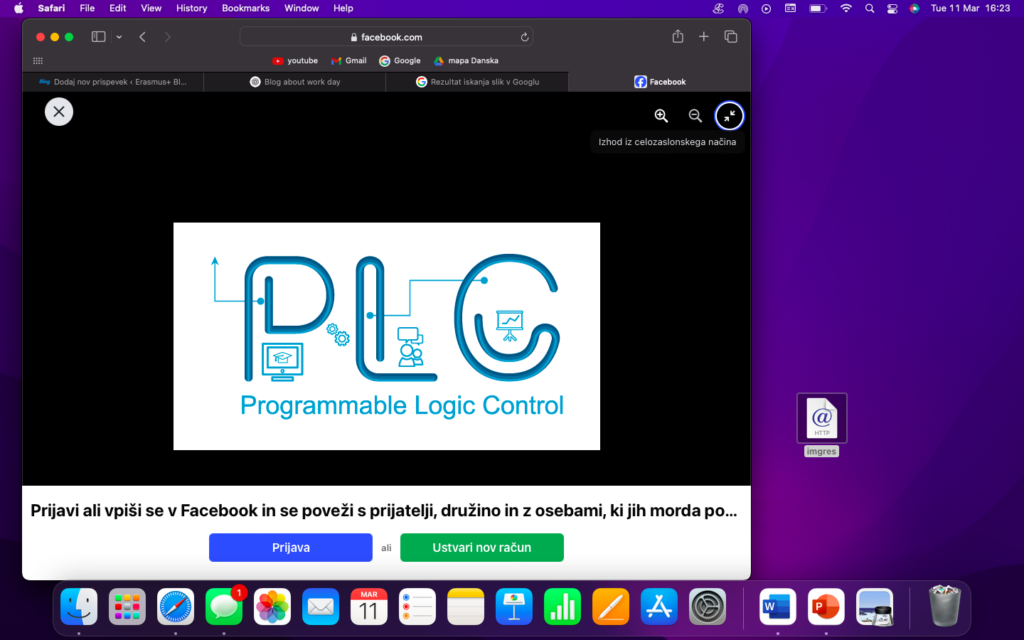Open the youtube bookmark in favorites bar
Screen dimensions: 1024x640
click(x=295, y=60)
